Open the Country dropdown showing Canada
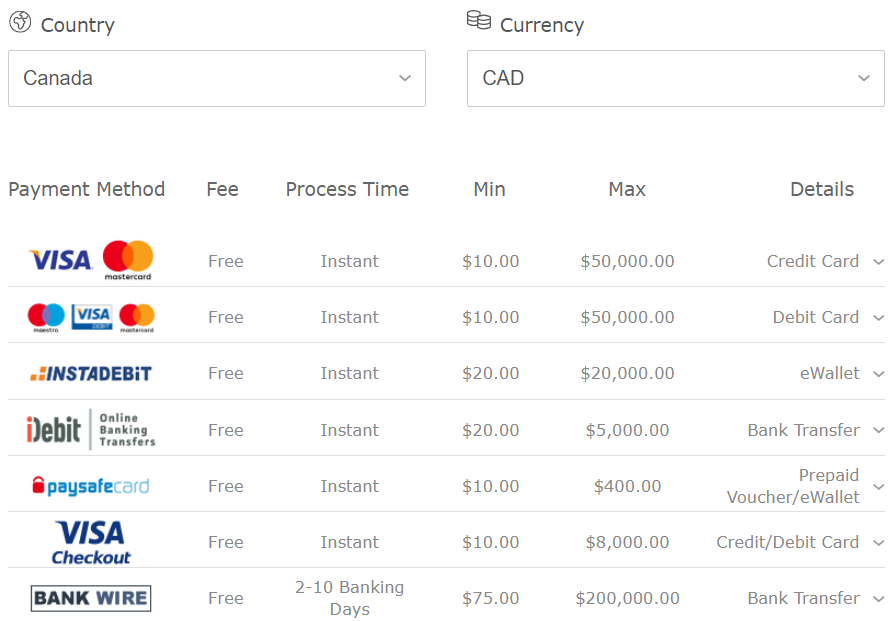 (x=216, y=78)
